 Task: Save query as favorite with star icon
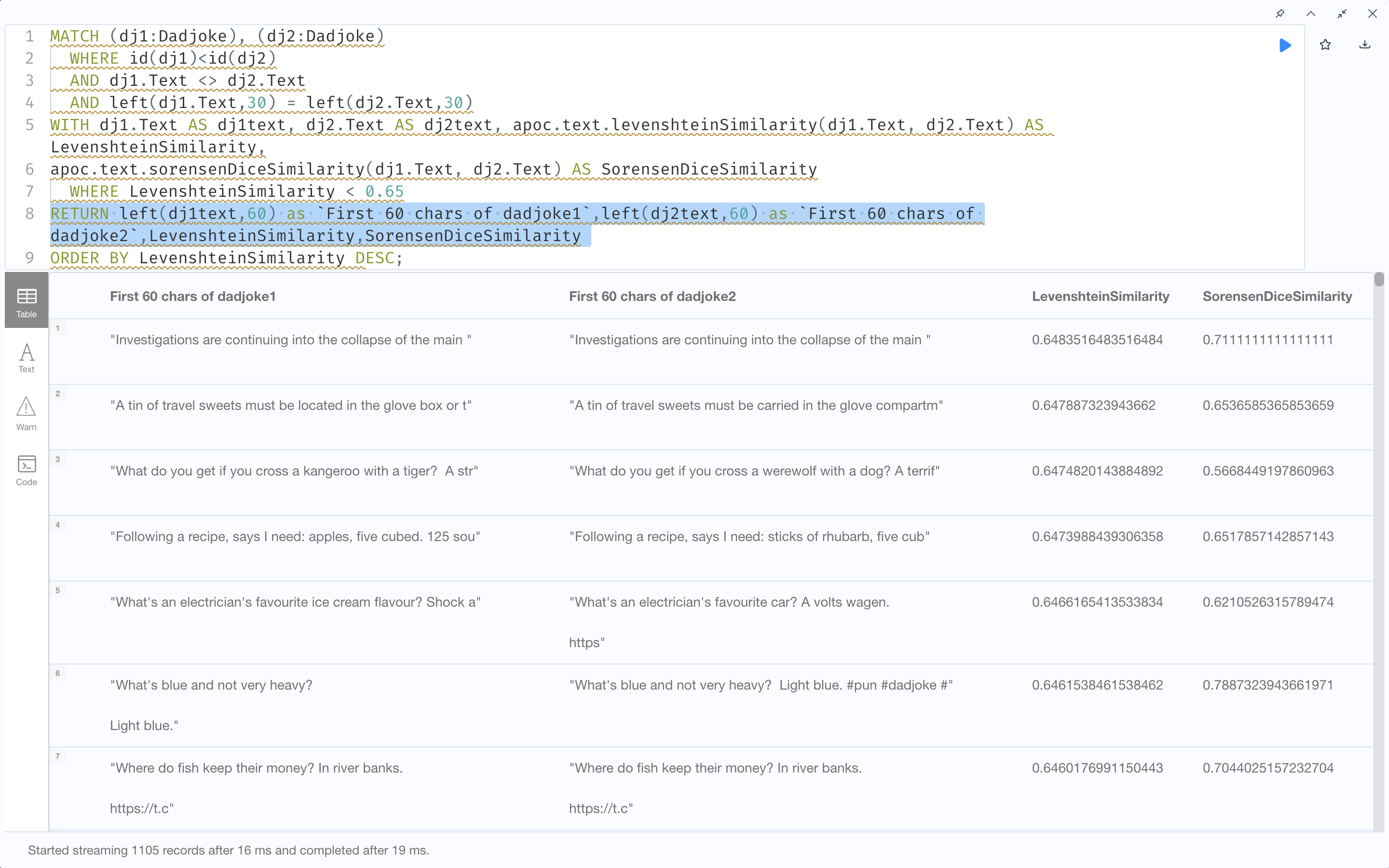click(1325, 45)
